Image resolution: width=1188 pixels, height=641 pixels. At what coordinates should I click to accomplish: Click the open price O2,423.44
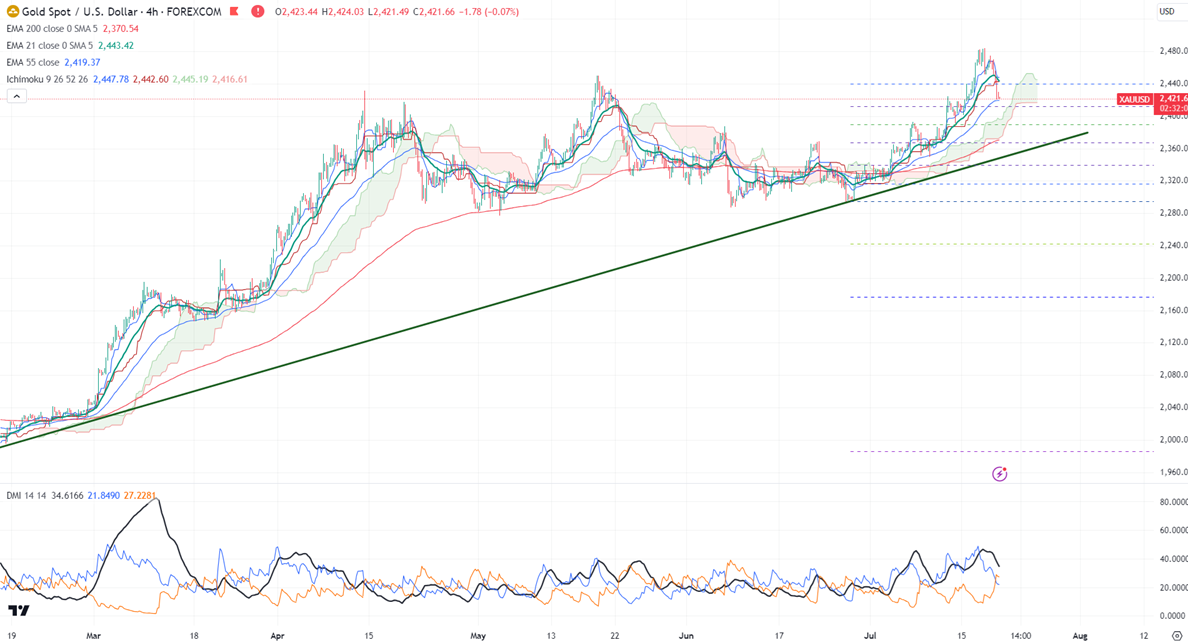point(296,12)
